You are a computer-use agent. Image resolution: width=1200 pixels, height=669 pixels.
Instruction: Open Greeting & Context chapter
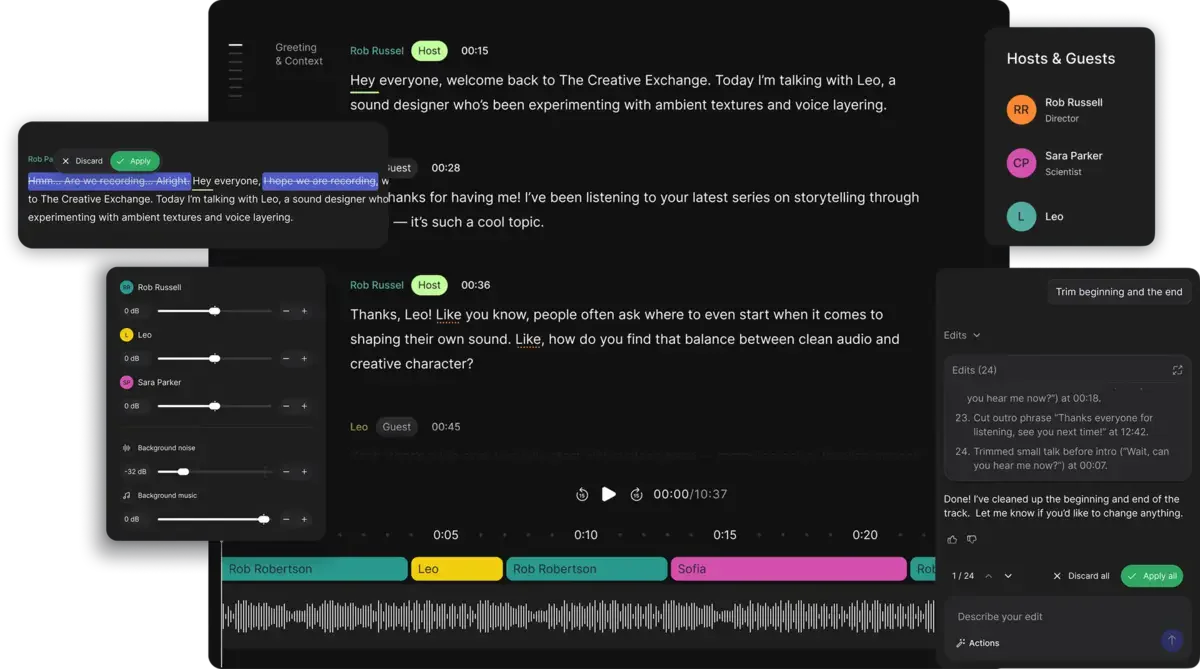(x=299, y=54)
